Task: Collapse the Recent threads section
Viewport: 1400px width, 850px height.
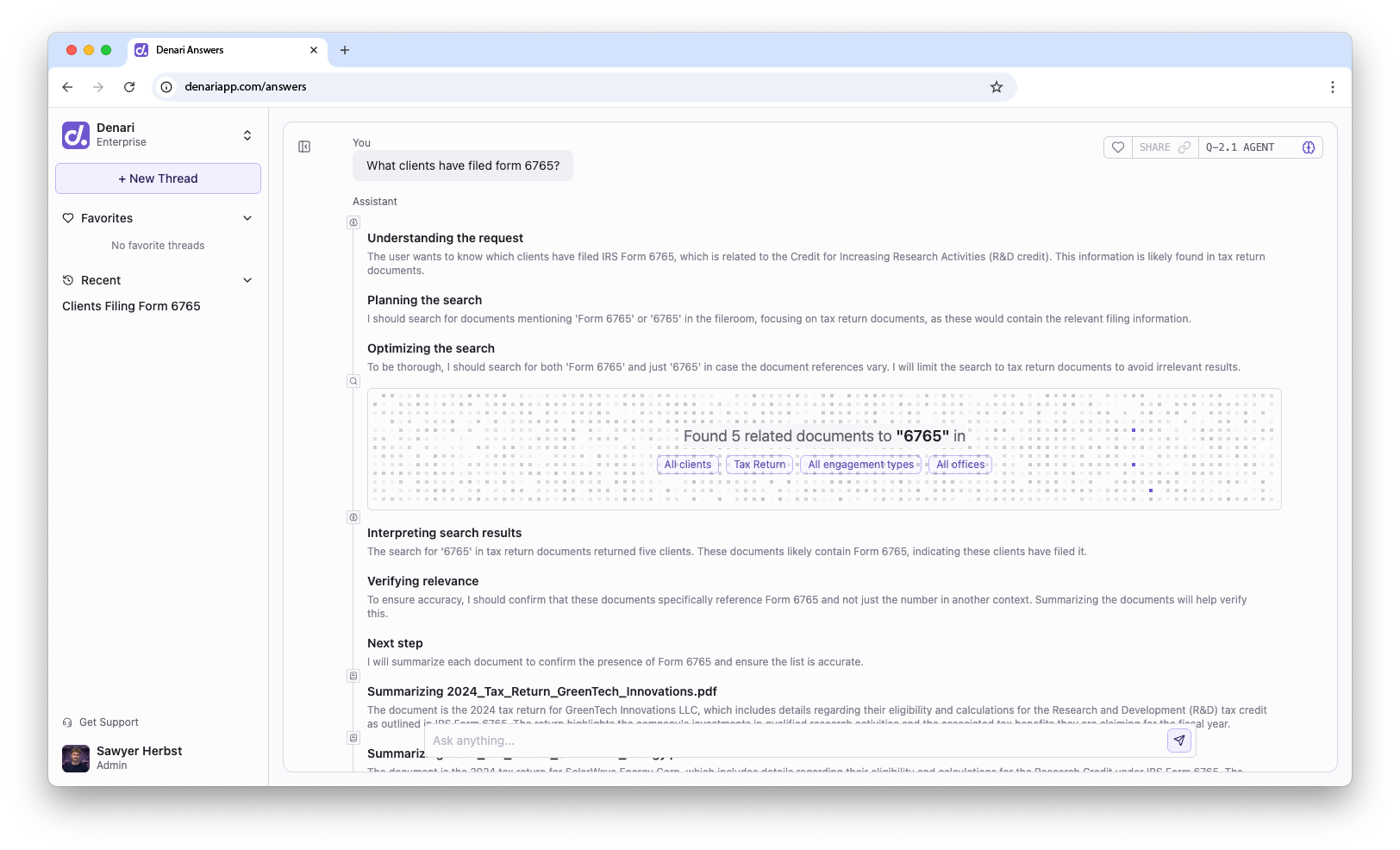Action: click(247, 280)
